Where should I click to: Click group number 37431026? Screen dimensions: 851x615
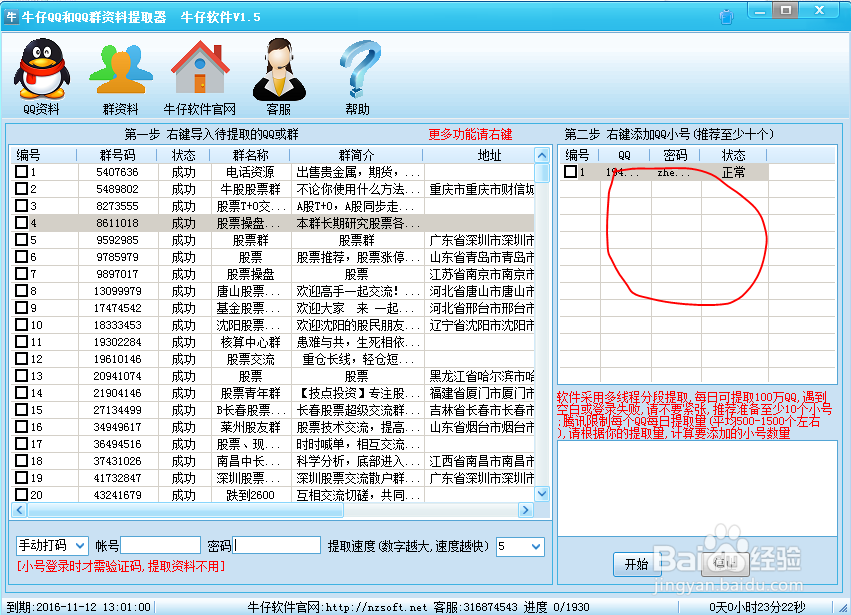pos(117,461)
